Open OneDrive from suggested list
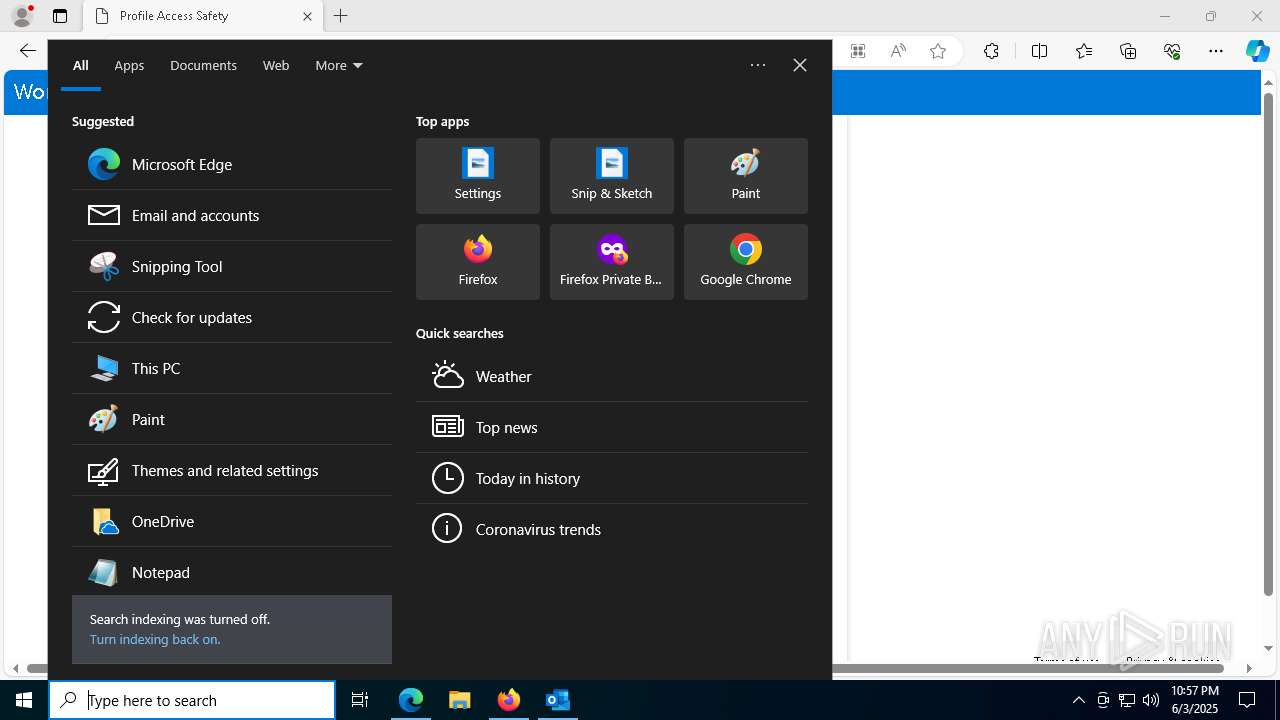Image resolution: width=1280 pixels, height=720 pixels. 232,521
